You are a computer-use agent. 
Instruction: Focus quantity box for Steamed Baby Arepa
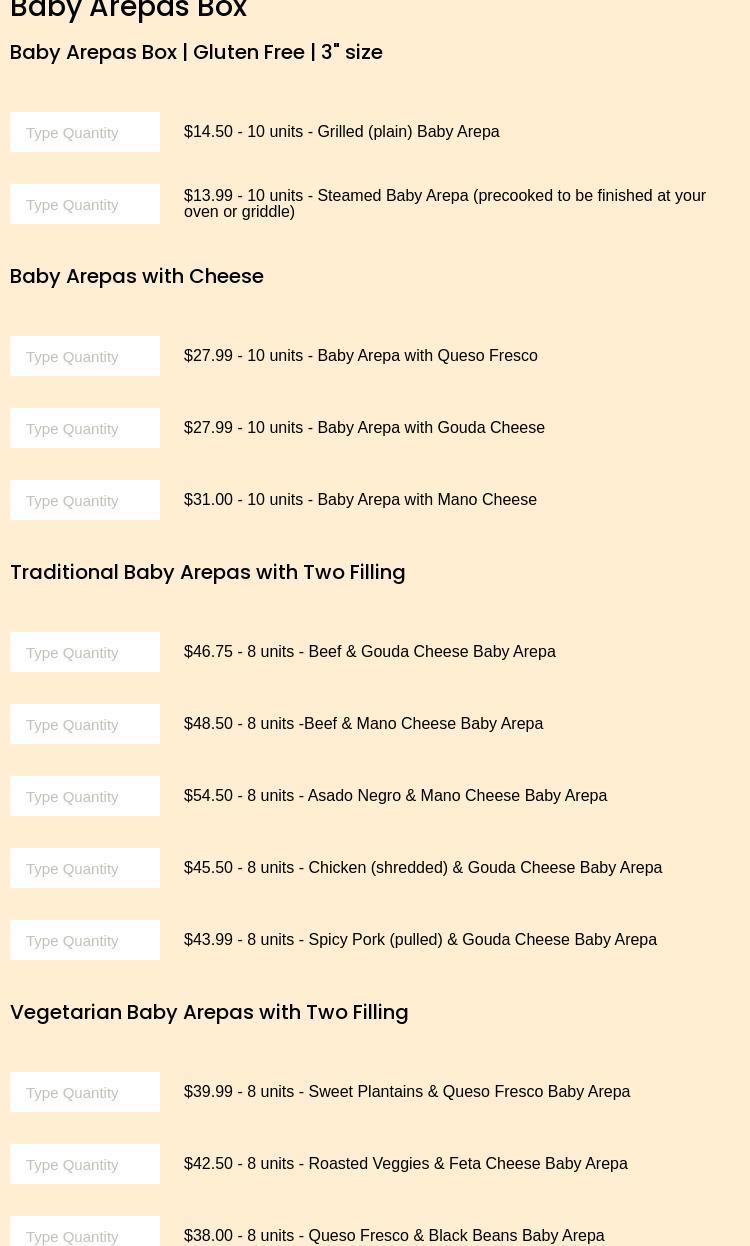pos(85,204)
